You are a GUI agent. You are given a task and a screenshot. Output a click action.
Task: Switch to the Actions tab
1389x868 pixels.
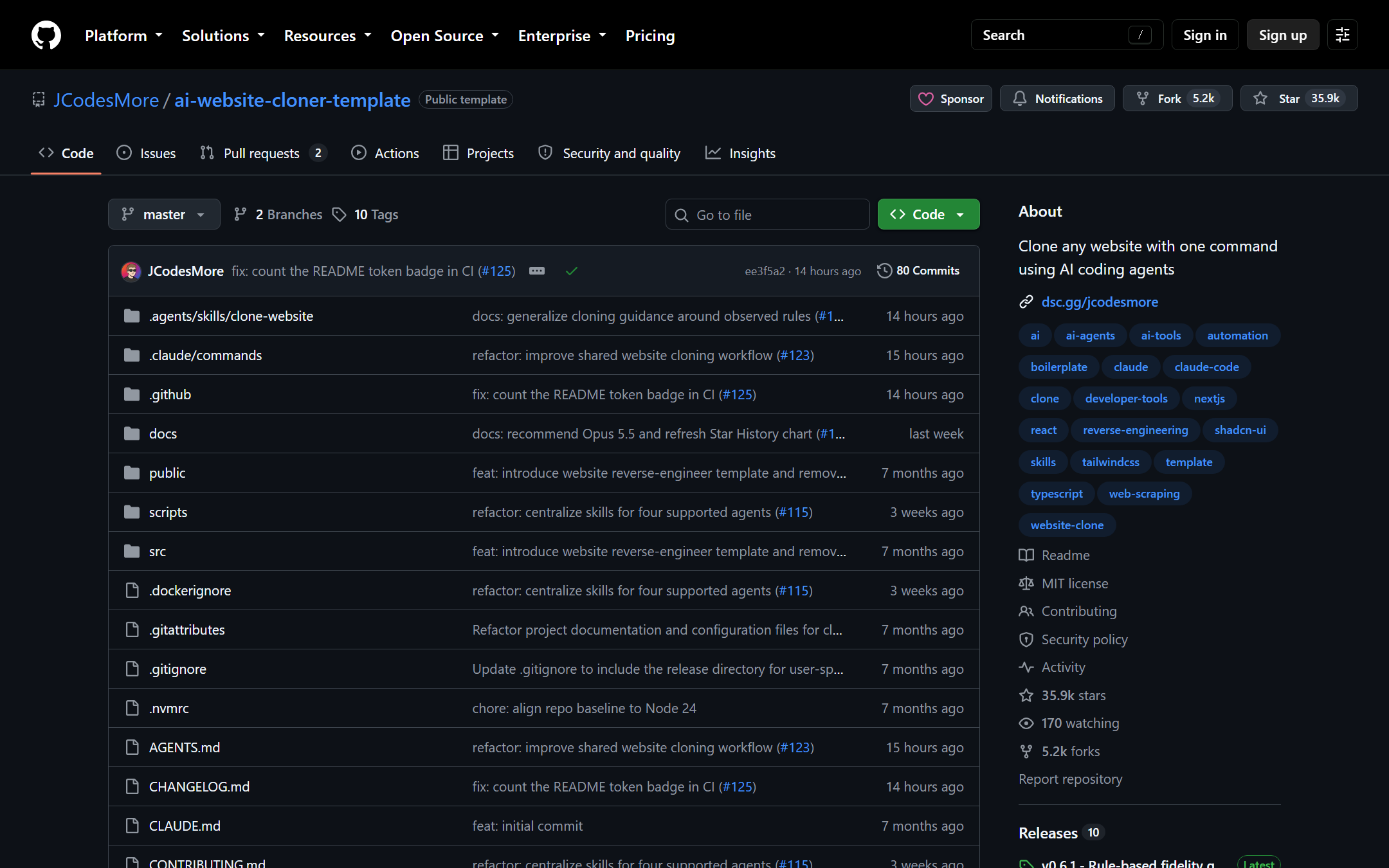coord(385,153)
